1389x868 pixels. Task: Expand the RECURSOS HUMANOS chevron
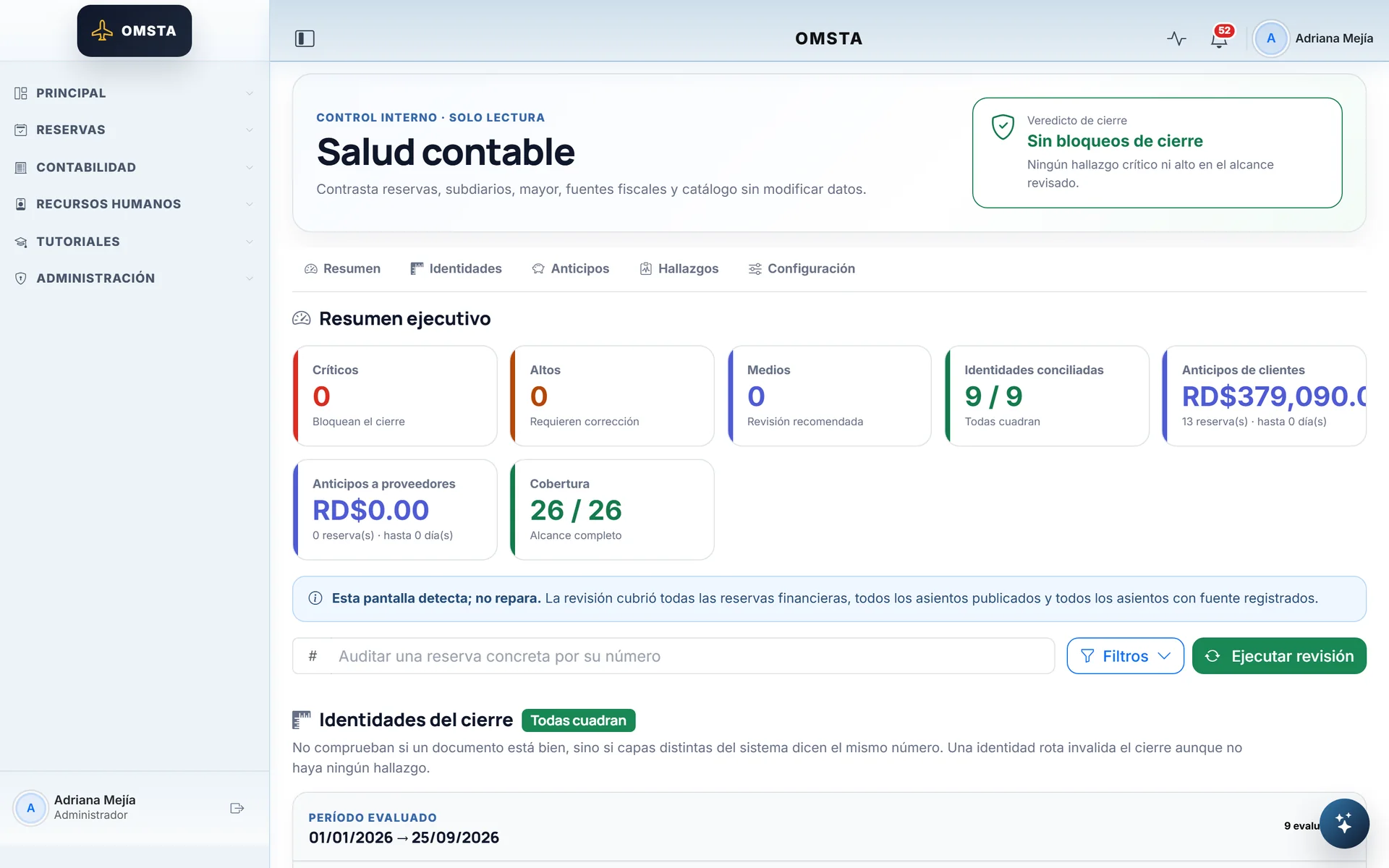(x=250, y=205)
